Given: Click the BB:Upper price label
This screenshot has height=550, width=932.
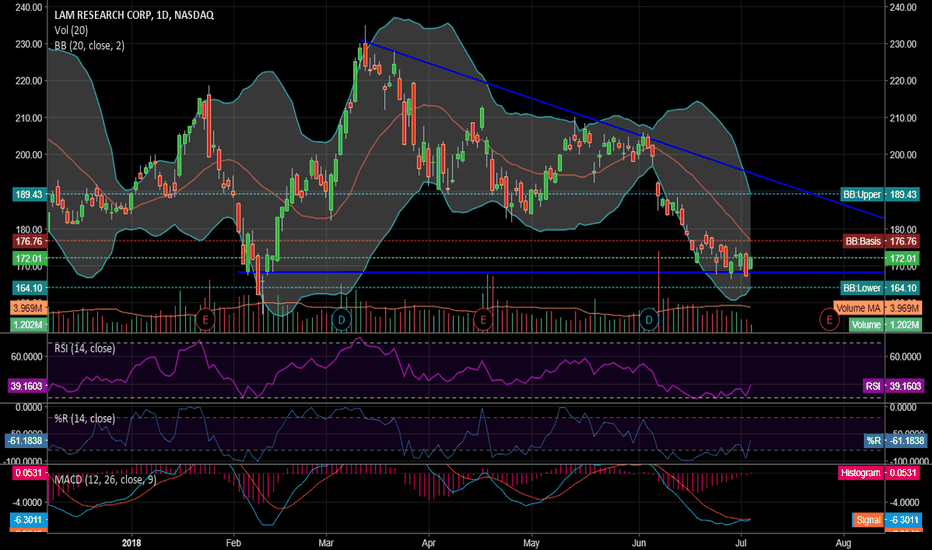Looking at the screenshot, I should coord(862,194).
